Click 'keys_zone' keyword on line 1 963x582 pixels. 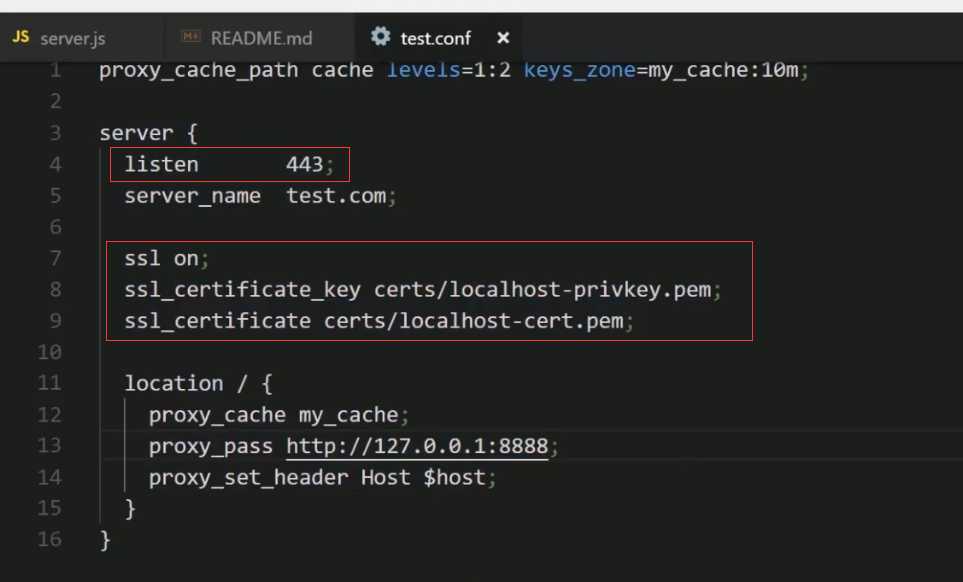click(x=579, y=71)
